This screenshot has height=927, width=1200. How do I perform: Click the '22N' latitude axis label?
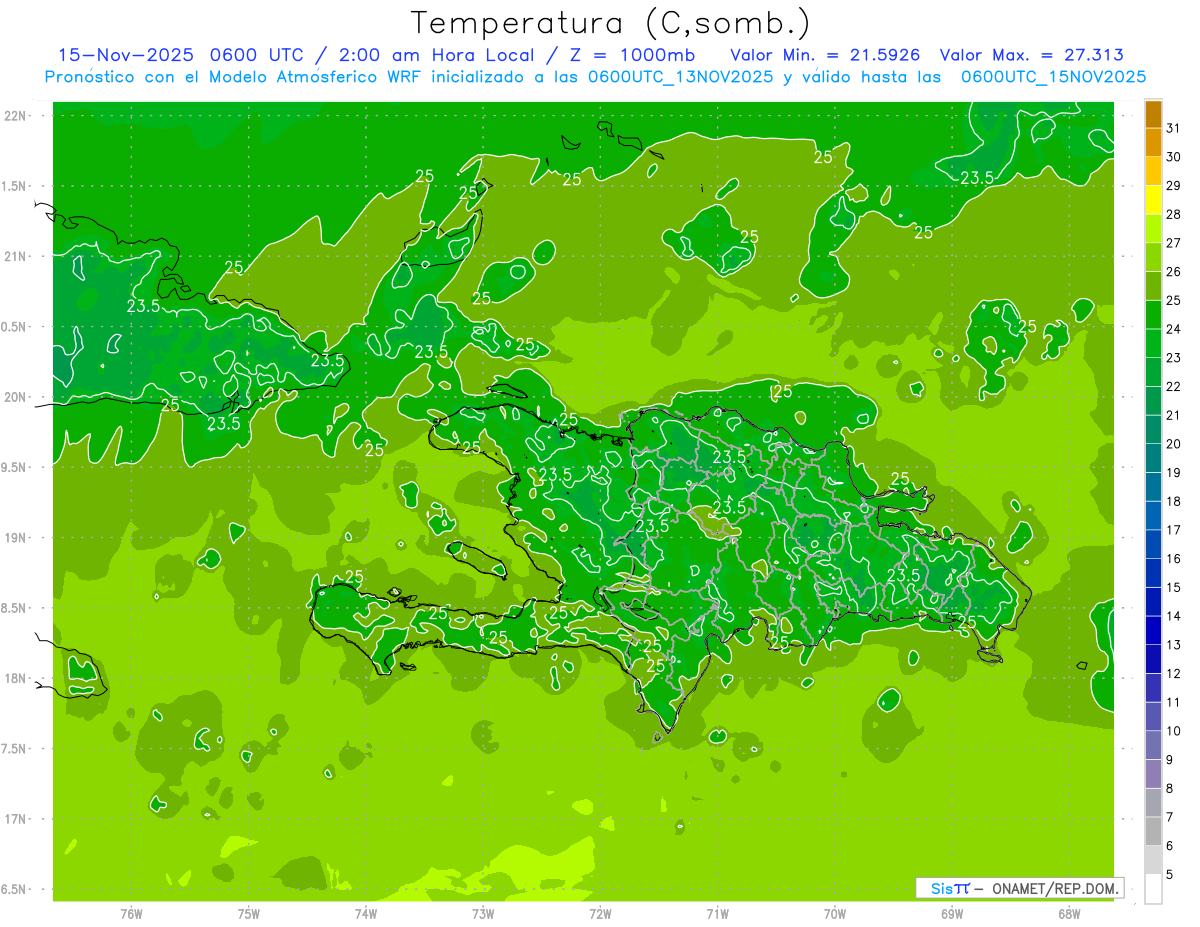point(15,116)
